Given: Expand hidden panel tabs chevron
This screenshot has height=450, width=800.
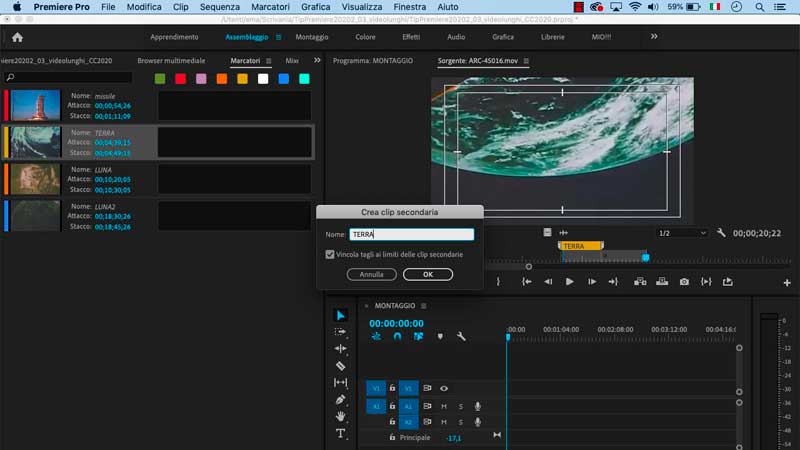Looking at the screenshot, I should [x=317, y=60].
